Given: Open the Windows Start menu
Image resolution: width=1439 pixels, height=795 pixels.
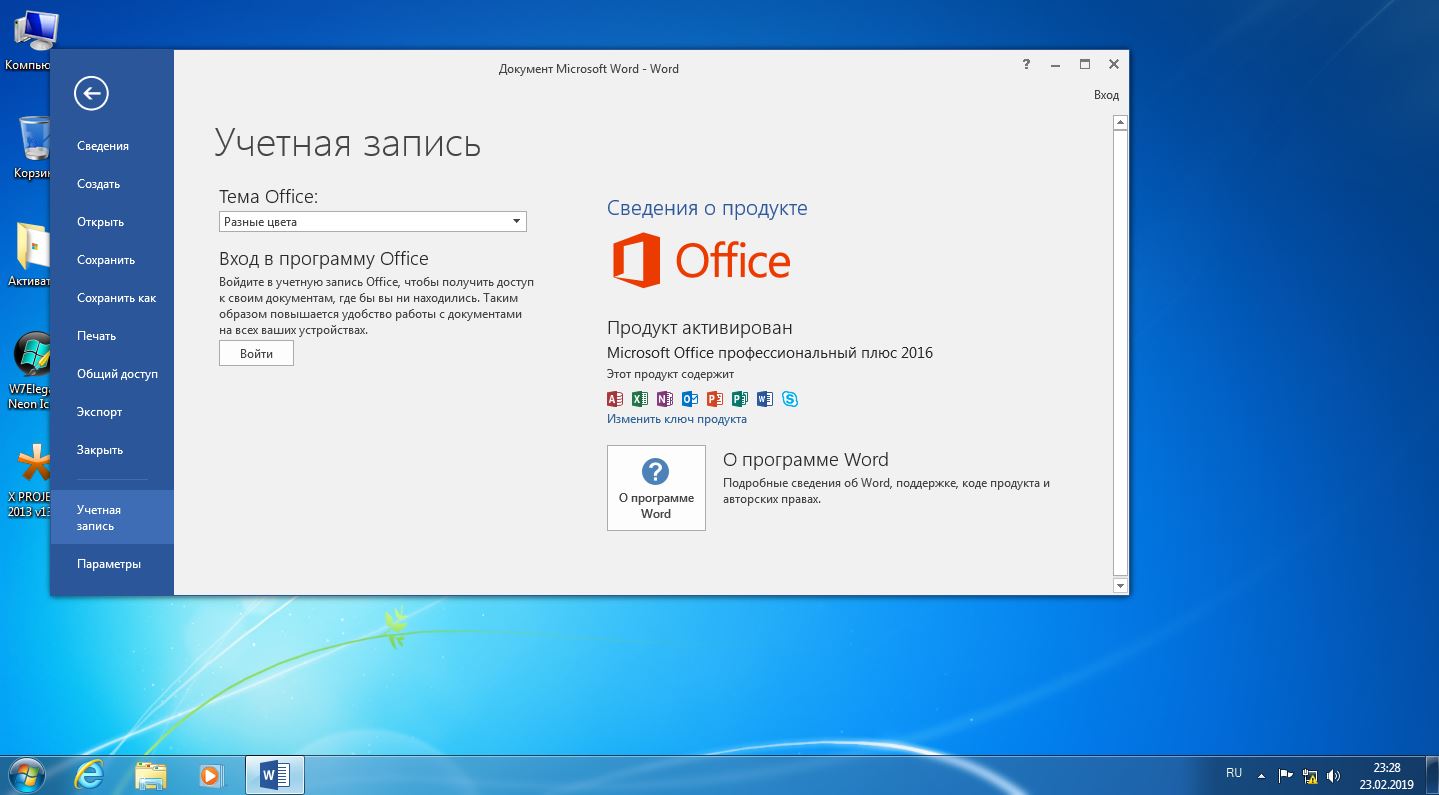Looking at the screenshot, I should pos(25,775).
